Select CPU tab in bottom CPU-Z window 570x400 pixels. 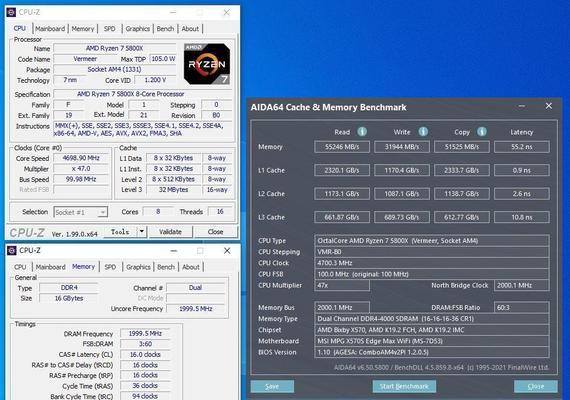click(x=20, y=267)
